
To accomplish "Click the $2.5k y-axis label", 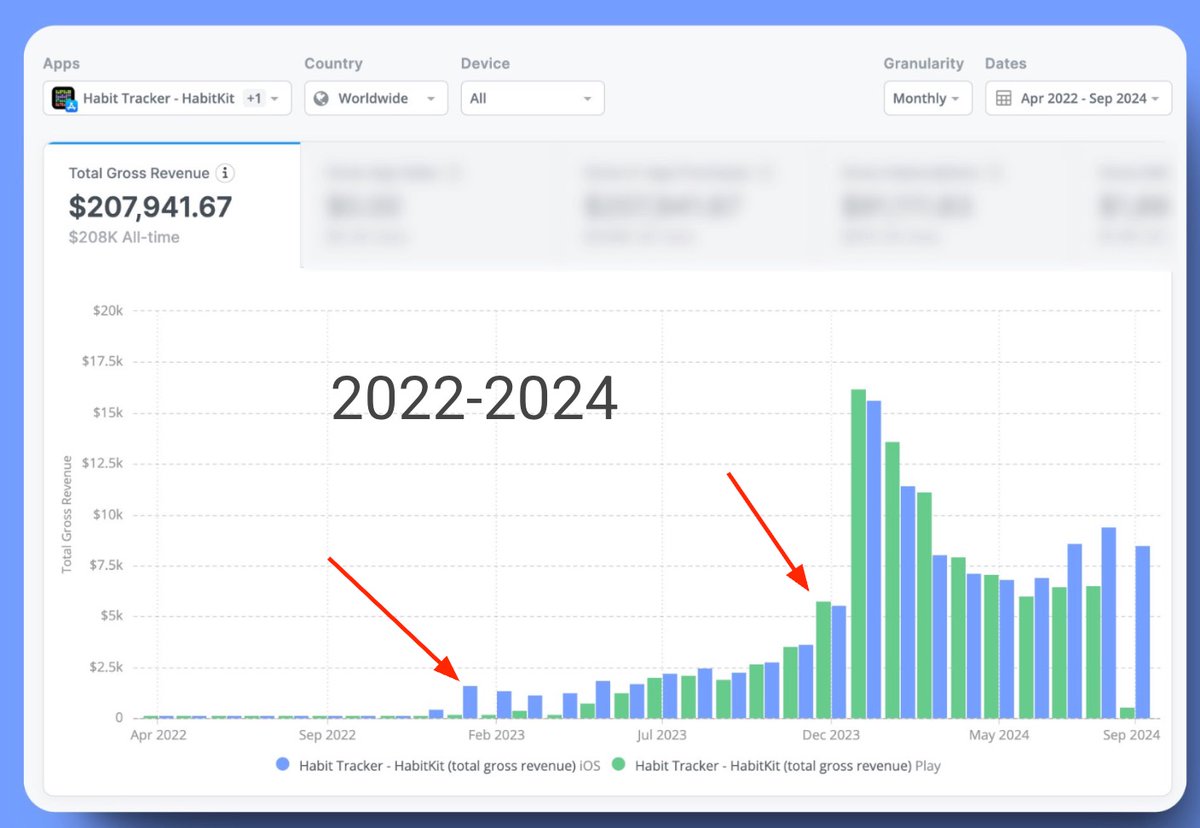I will click(104, 668).
